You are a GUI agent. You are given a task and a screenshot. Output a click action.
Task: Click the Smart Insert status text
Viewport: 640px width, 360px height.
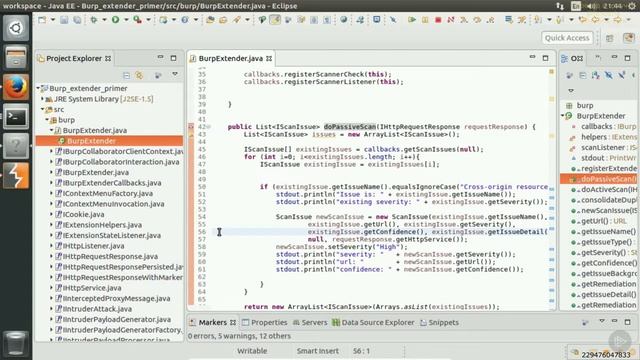point(318,351)
